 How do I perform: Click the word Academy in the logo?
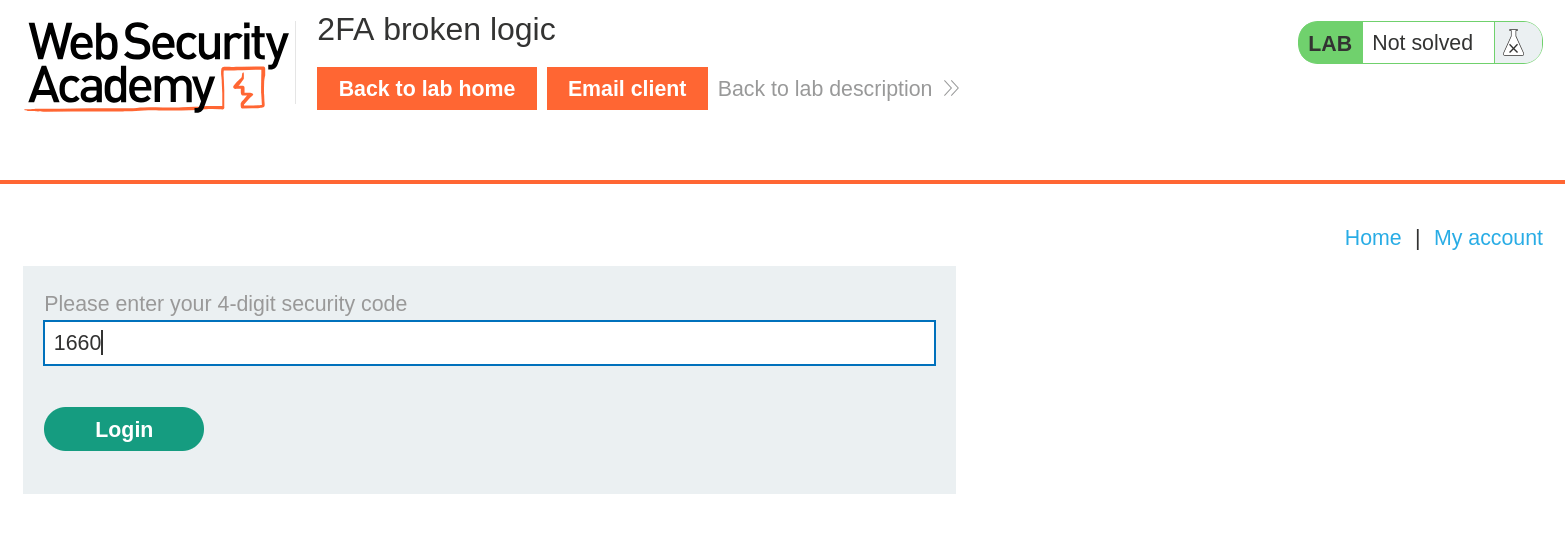(x=120, y=88)
